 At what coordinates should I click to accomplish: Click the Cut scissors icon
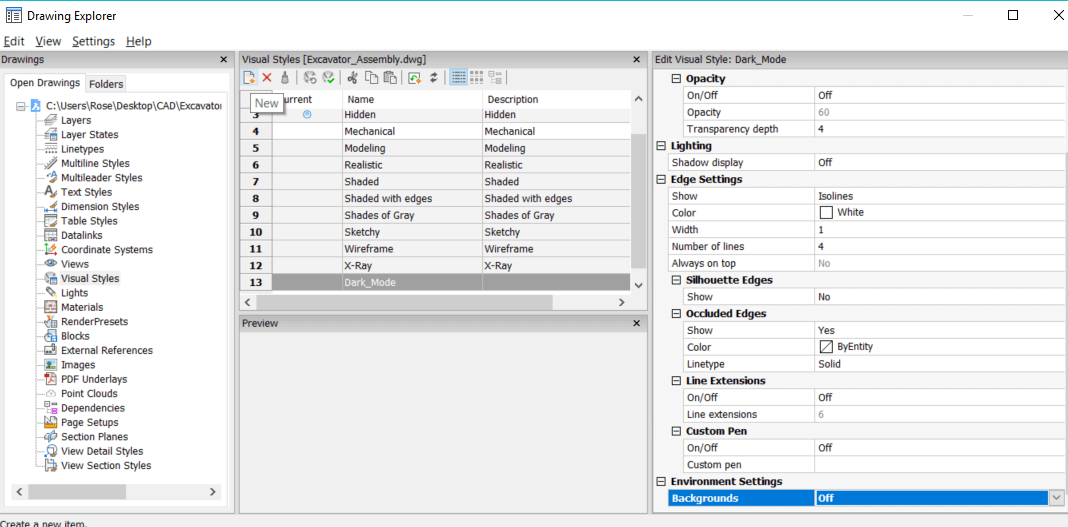click(x=353, y=78)
